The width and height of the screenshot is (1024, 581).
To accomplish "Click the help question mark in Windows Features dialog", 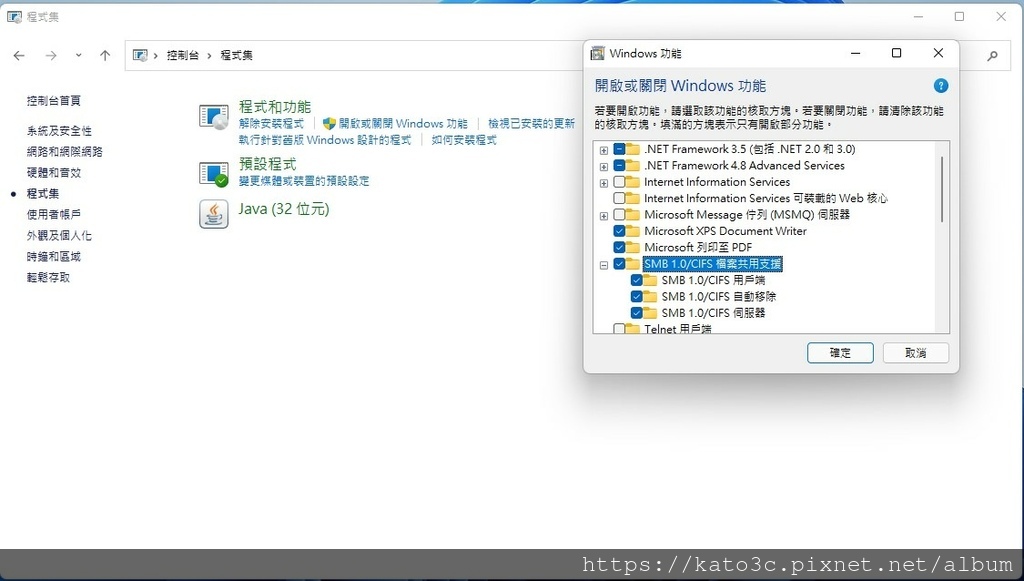I will point(940,86).
